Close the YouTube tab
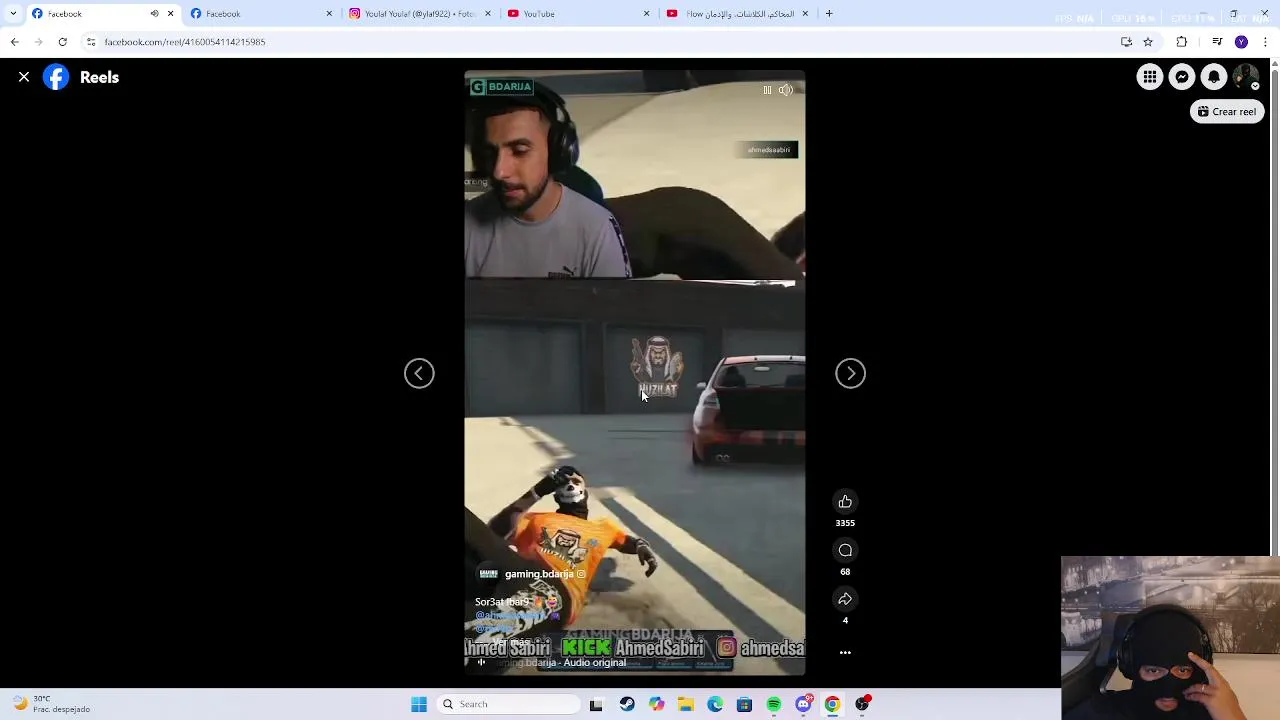This screenshot has width=1280, height=720. tap(647, 14)
